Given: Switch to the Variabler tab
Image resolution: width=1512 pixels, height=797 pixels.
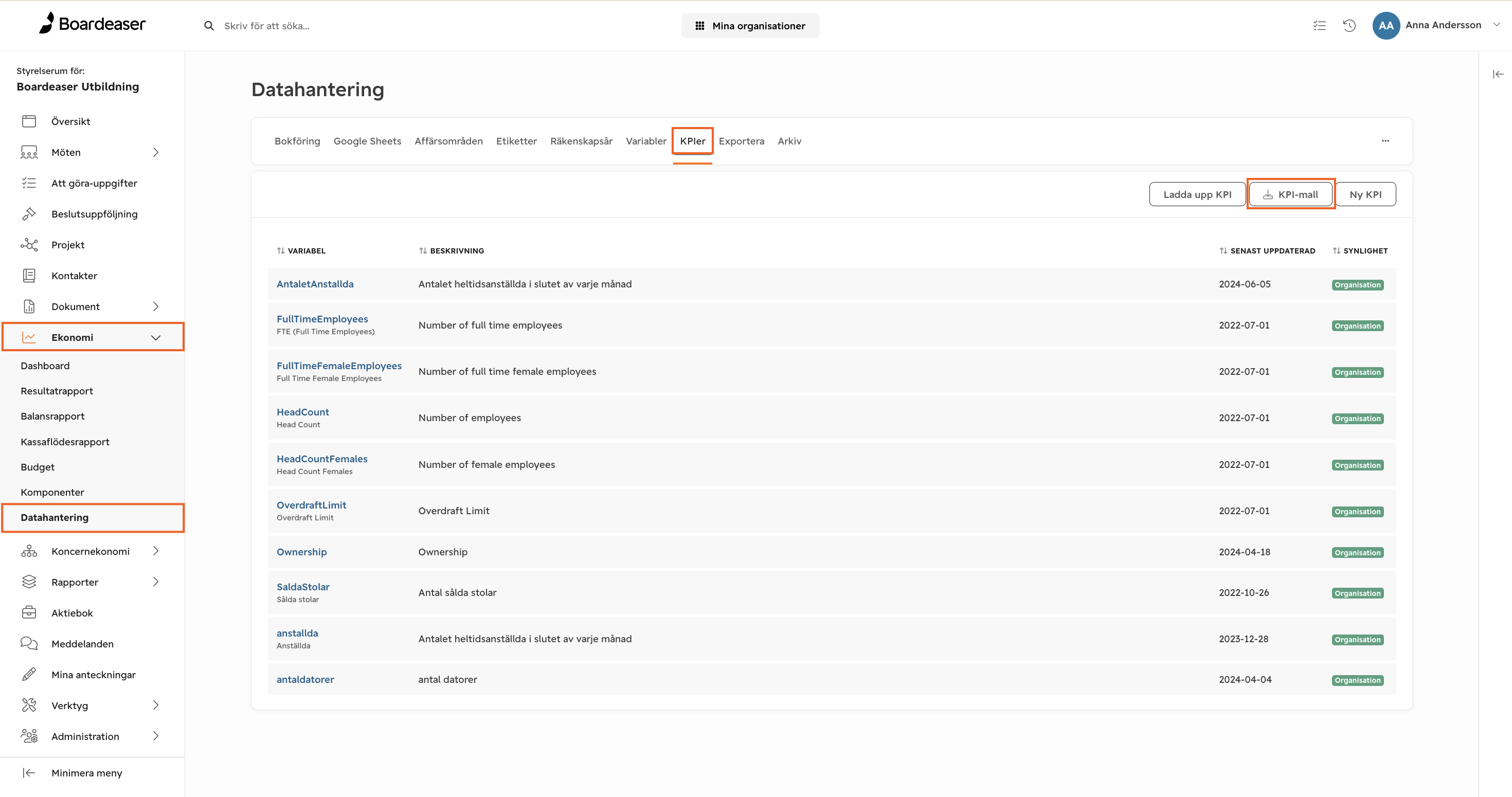Looking at the screenshot, I should [x=645, y=141].
